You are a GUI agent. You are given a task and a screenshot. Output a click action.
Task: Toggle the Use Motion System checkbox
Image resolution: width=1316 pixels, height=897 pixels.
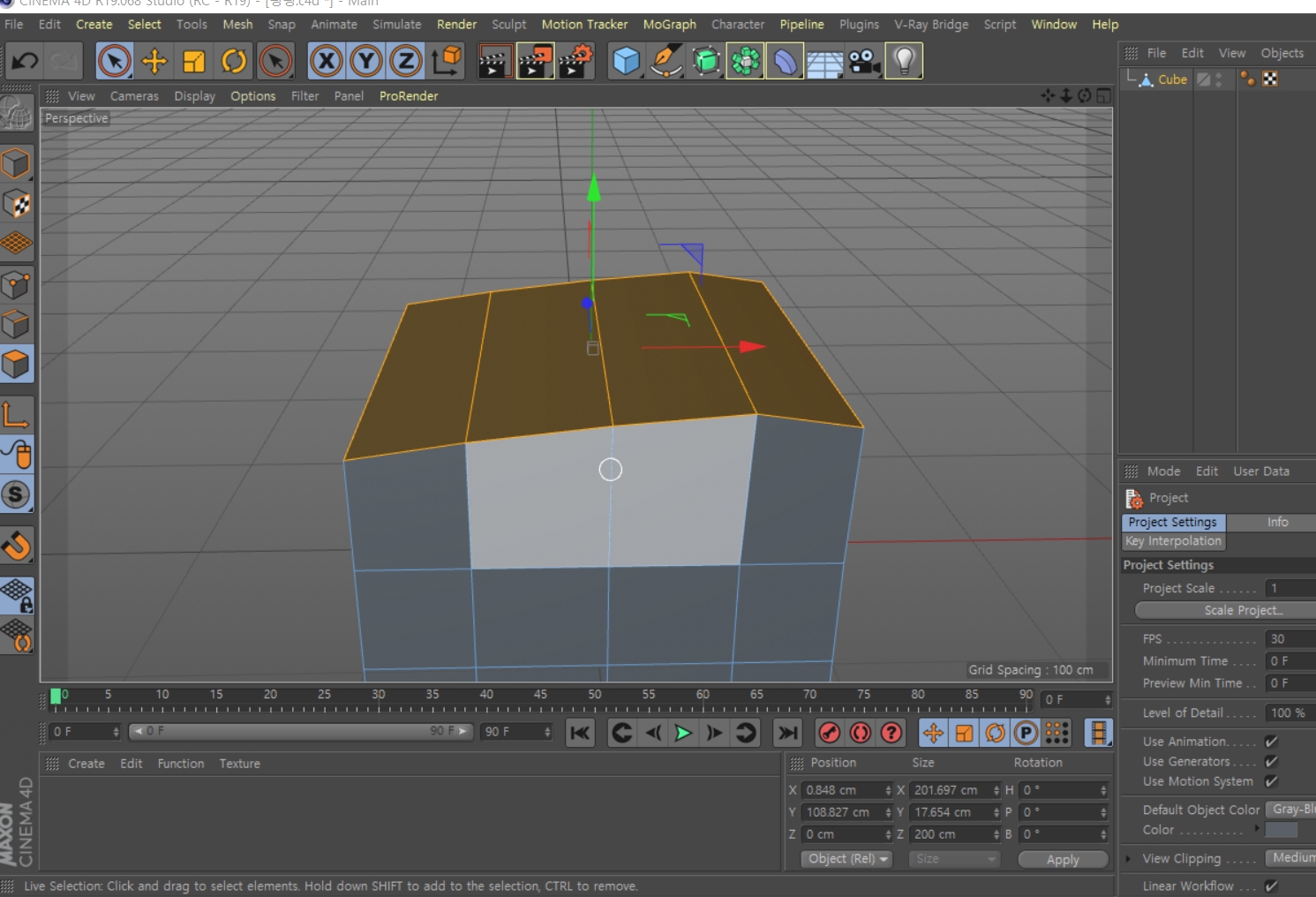coord(1272,781)
